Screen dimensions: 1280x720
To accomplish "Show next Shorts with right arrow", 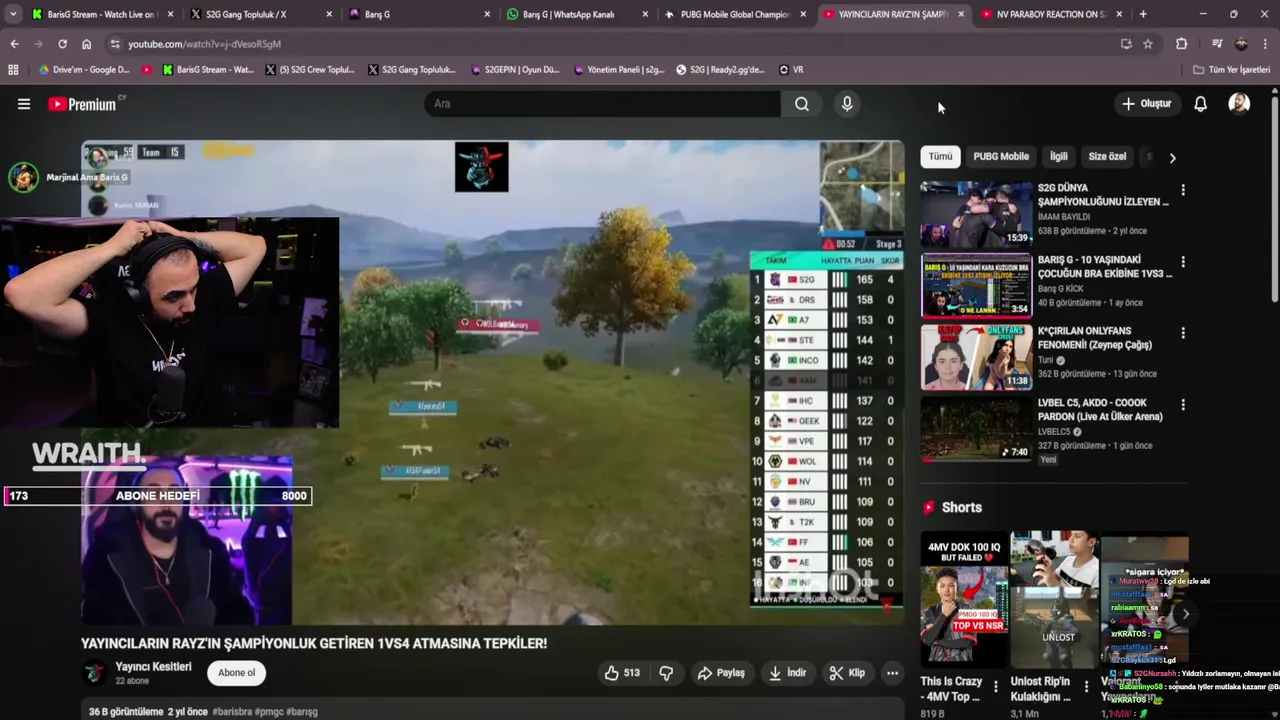I will point(1186,614).
